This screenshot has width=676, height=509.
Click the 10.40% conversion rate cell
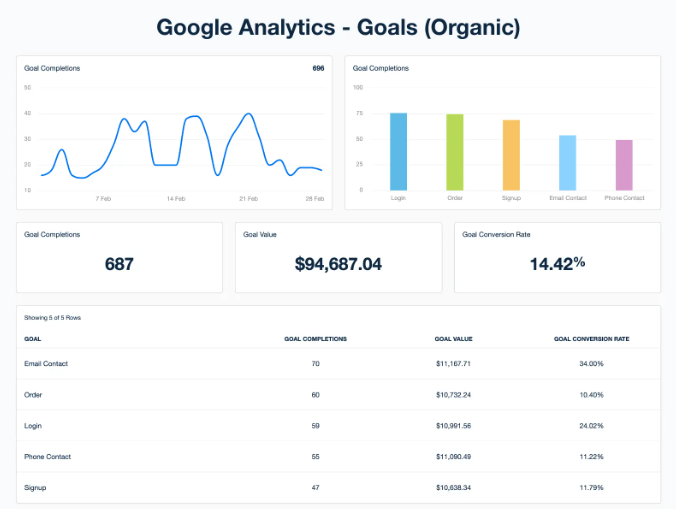tap(592, 395)
